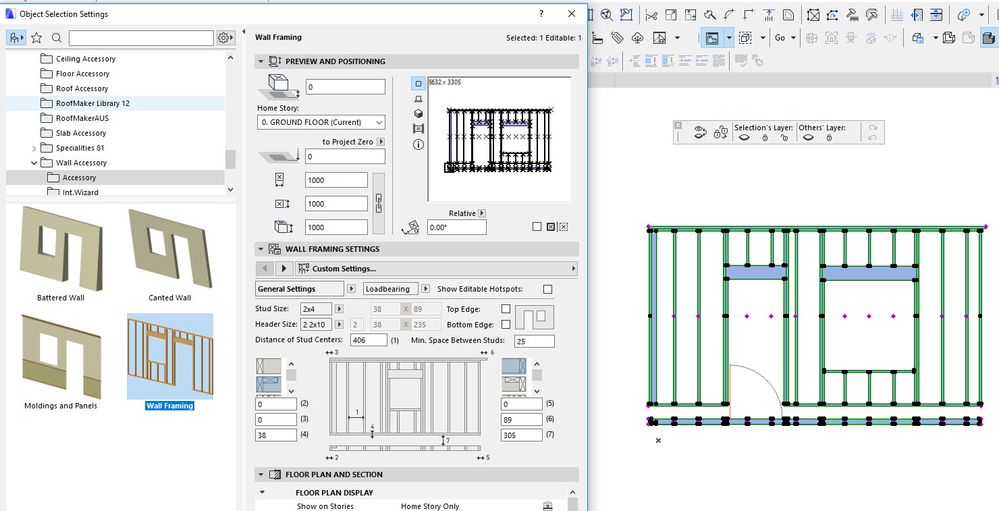Click the info icon beside preview
The image size is (999, 511).
pos(417,144)
